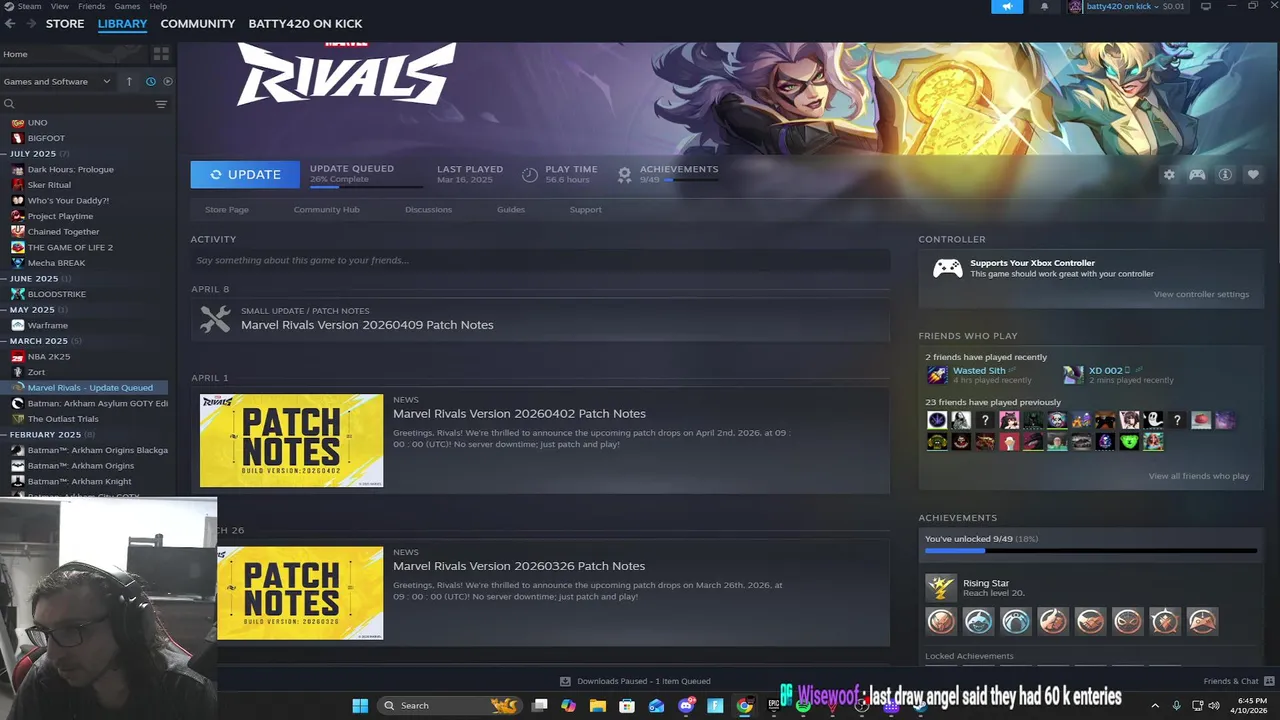Open the Discussions link
Image resolution: width=1280 pixels, height=720 pixels.
pyautogui.click(x=428, y=209)
